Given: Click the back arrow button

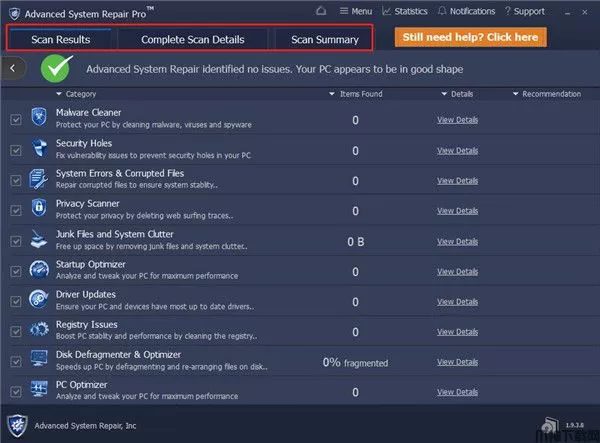Looking at the screenshot, I should click(x=13, y=68).
